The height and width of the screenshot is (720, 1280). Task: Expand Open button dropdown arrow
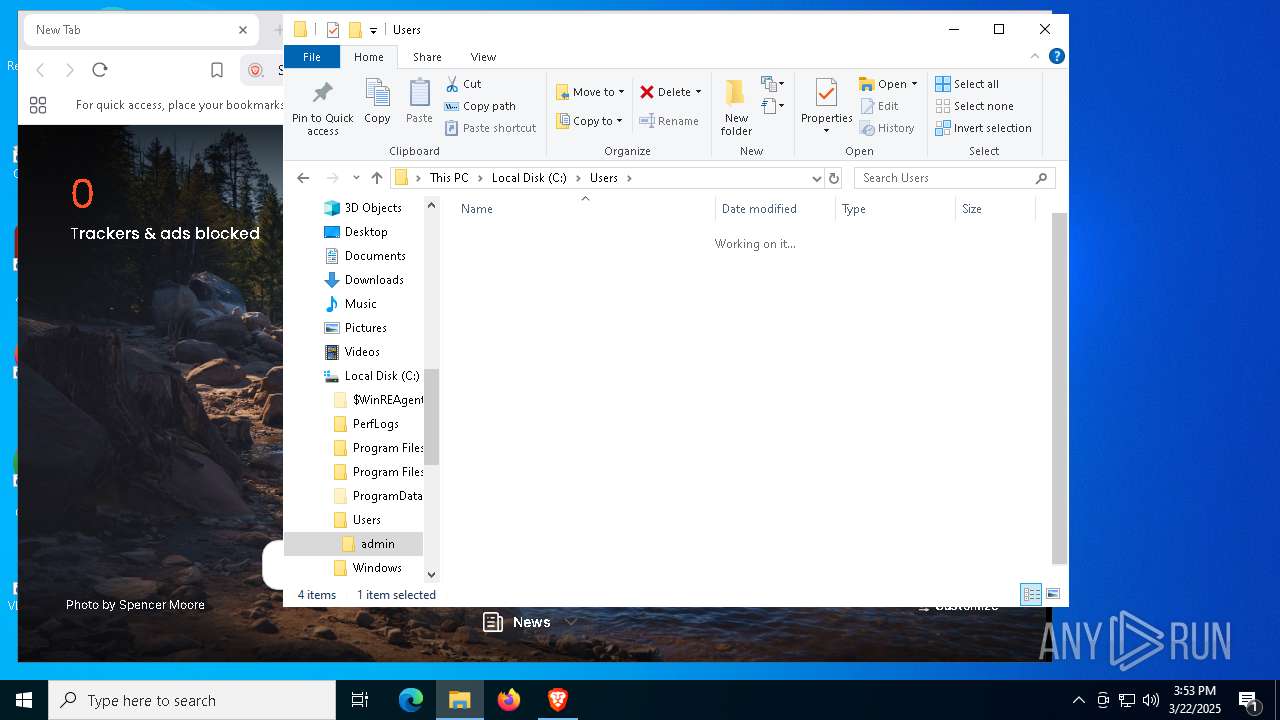[x=914, y=84]
